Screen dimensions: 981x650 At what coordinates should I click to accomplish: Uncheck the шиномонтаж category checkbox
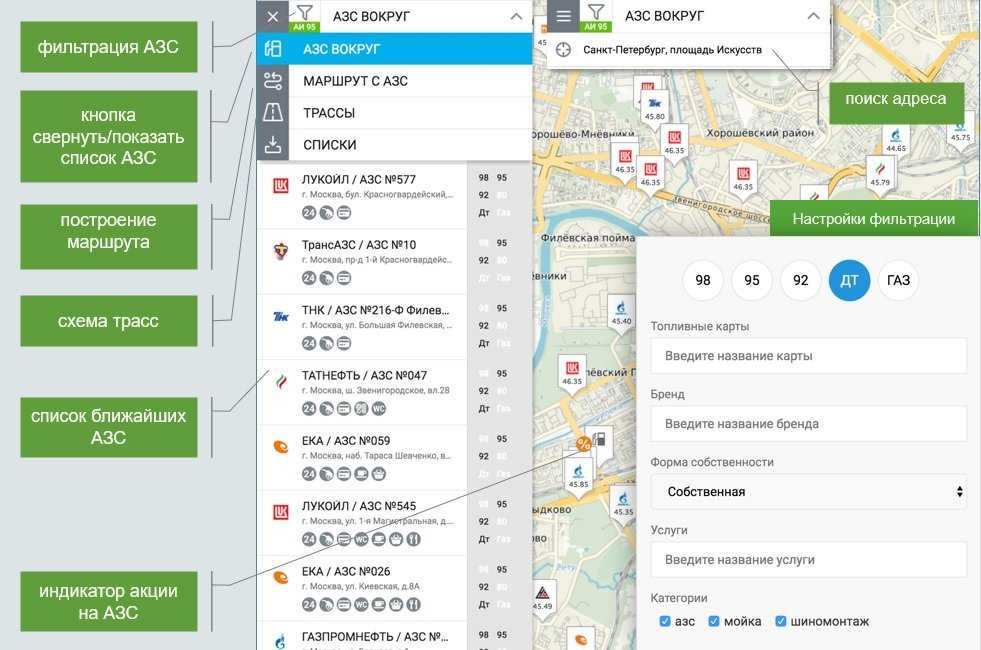tap(781, 621)
